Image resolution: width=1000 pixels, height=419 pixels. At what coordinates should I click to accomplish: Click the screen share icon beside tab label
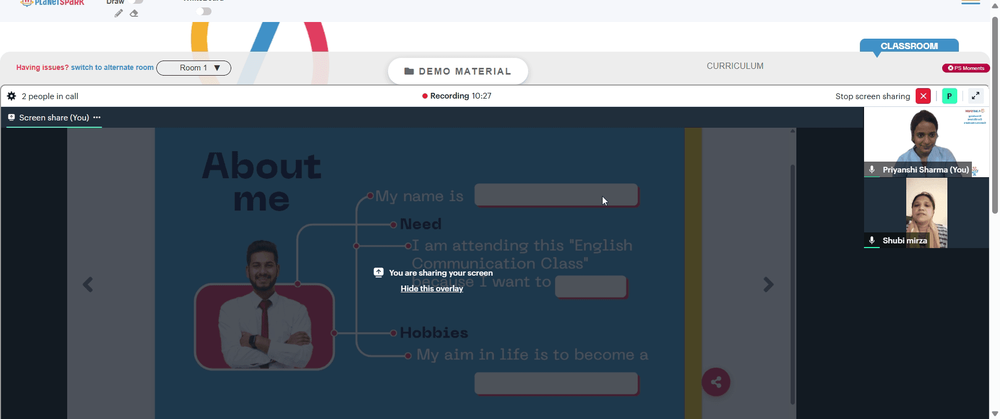pyautogui.click(x=11, y=117)
